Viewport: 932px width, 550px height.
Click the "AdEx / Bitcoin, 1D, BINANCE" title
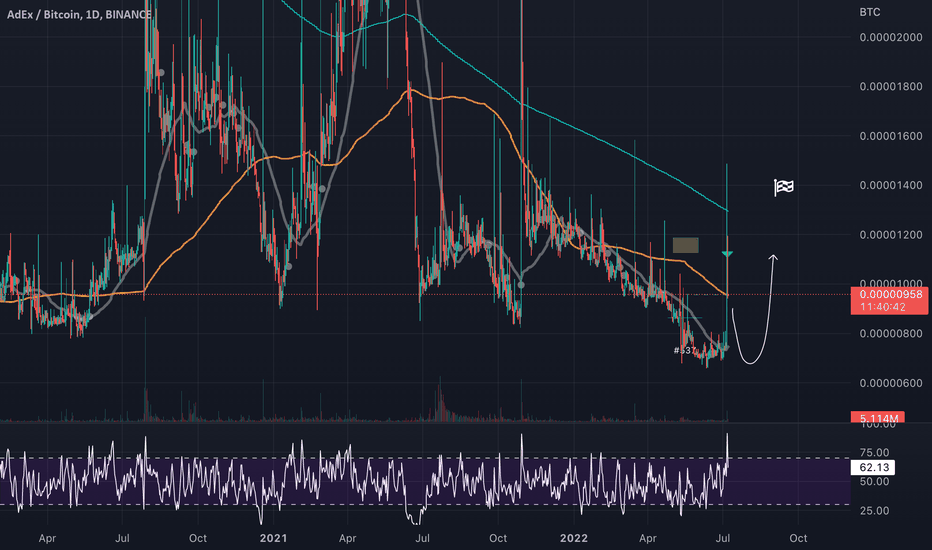point(79,14)
